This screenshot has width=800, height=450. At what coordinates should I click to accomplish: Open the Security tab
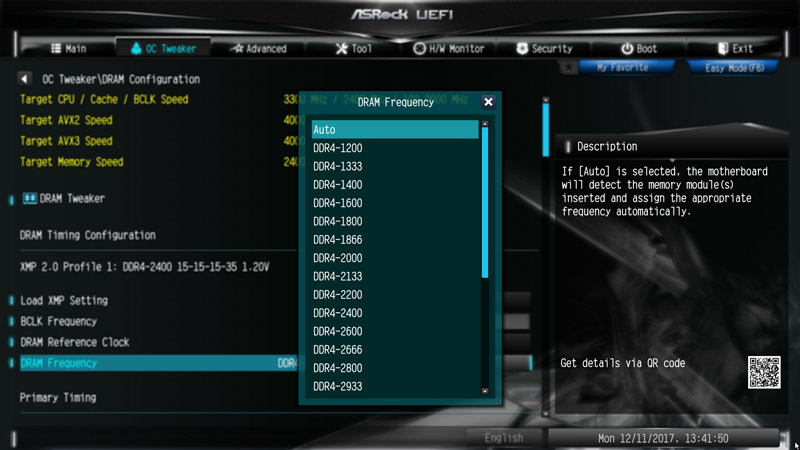tap(544, 48)
